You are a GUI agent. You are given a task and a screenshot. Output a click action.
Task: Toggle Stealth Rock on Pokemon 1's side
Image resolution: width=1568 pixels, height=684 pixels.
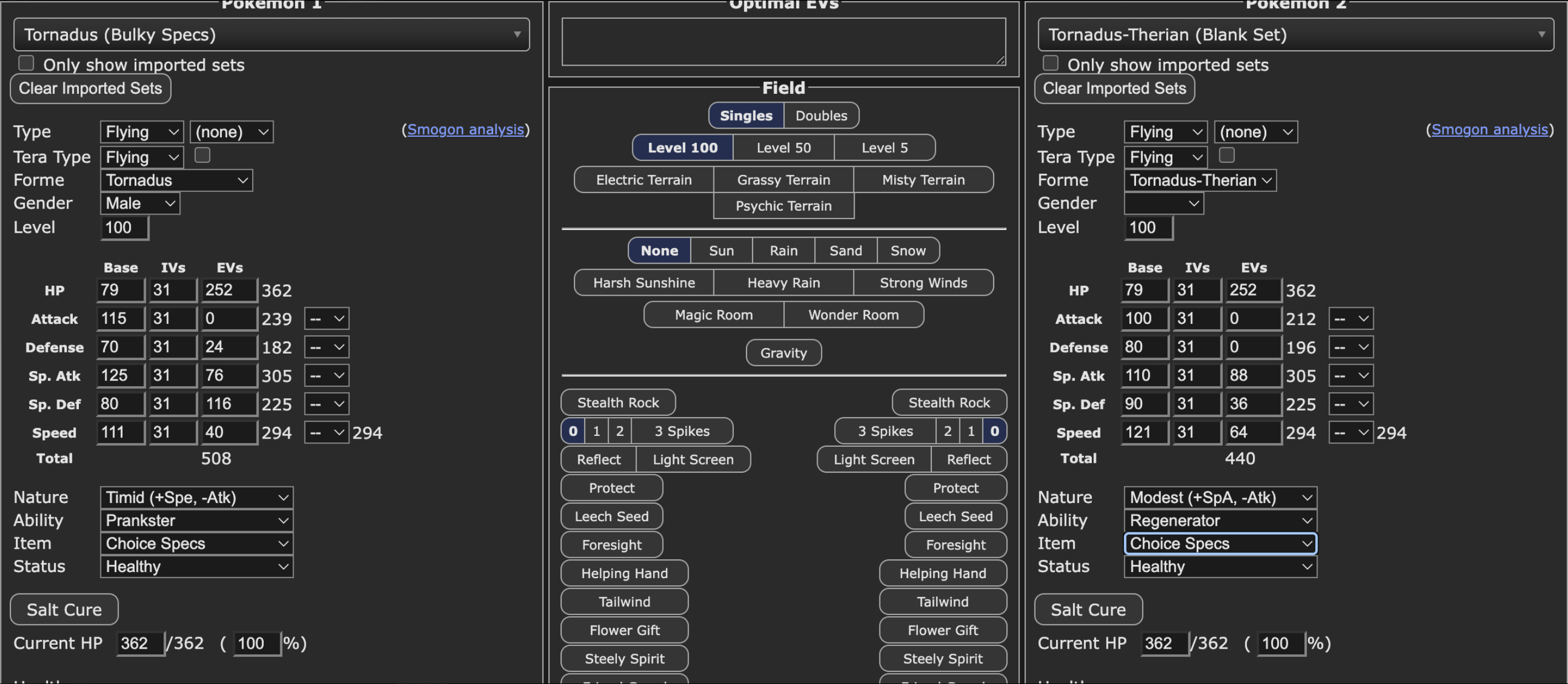pos(618,402)
